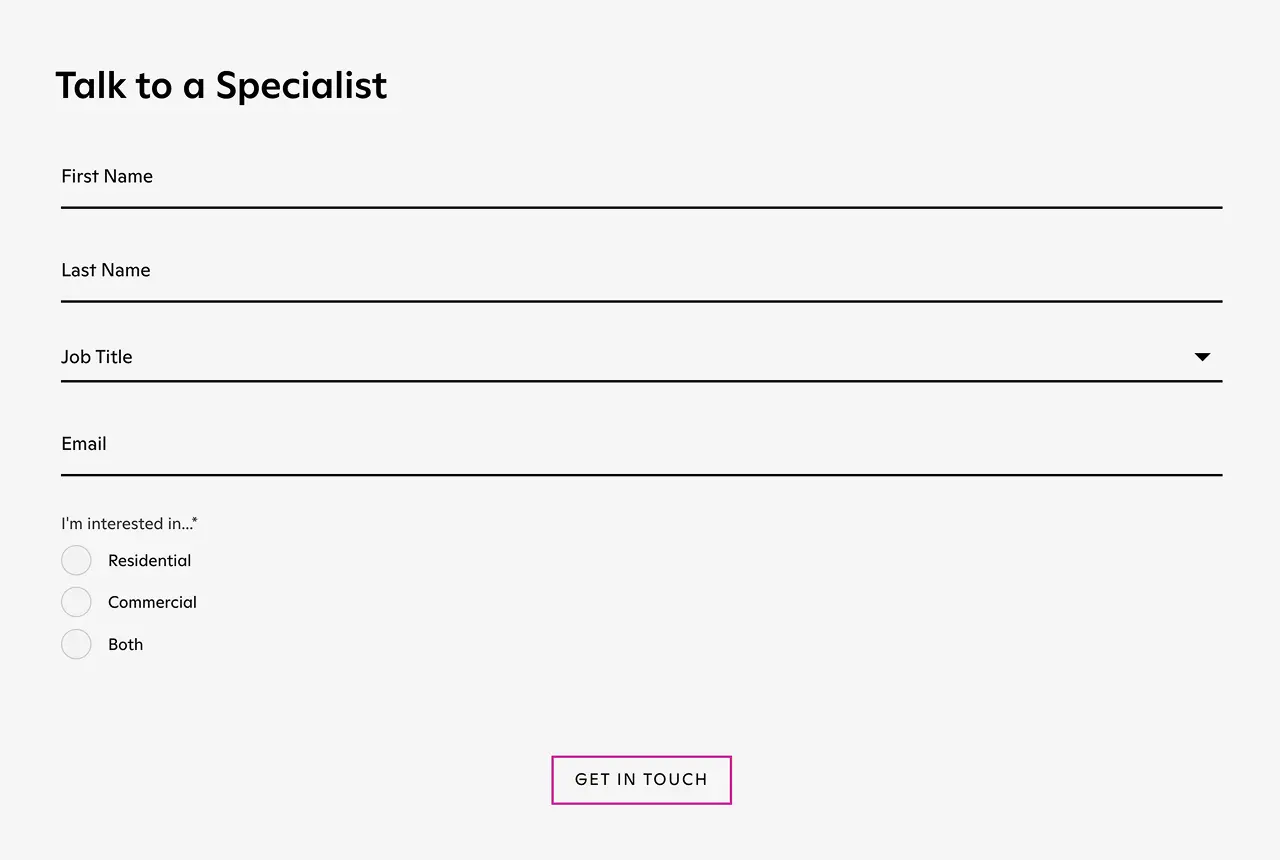This screenshot has width=1280, height=860.
Task: Choose the Commercial interest option
Action: pyautogui.click(x=76, y=601)
